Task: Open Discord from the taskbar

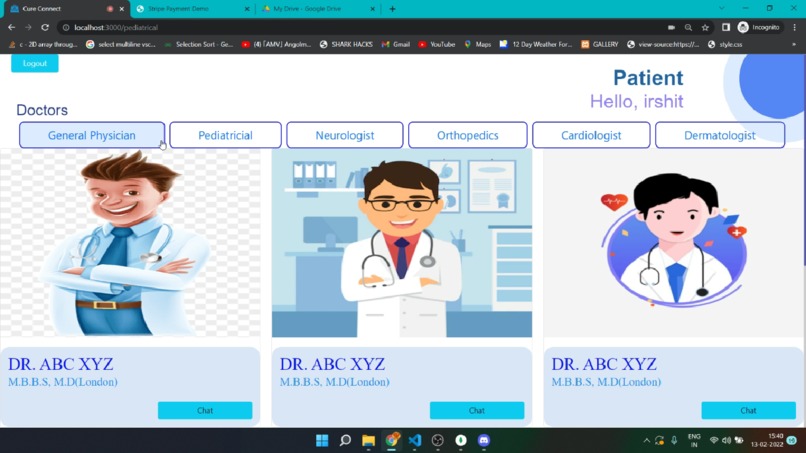Action: click(484, 441)
